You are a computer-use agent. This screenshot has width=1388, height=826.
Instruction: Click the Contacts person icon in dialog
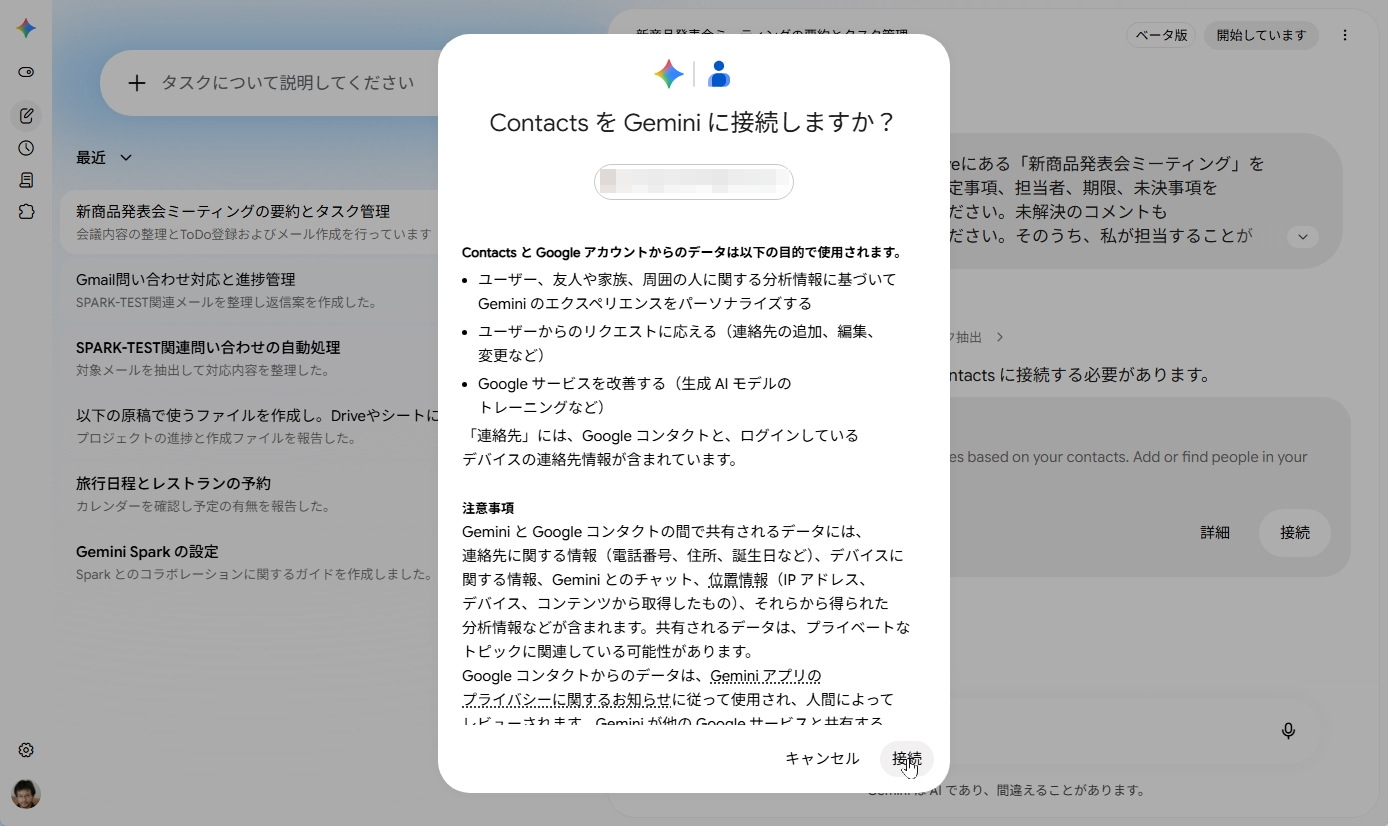pyautogui.click(x=718, y=74)
